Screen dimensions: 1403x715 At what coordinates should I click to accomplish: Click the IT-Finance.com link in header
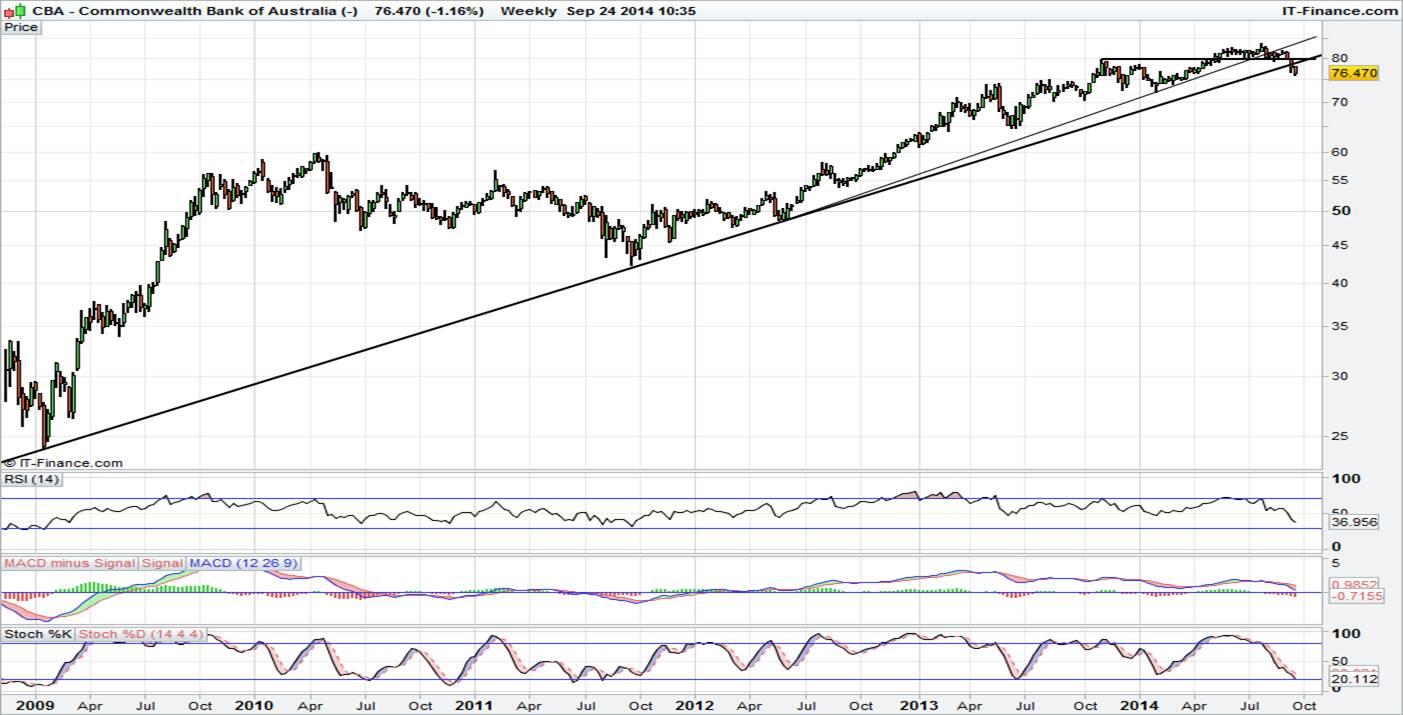[x=1339, y=10]
